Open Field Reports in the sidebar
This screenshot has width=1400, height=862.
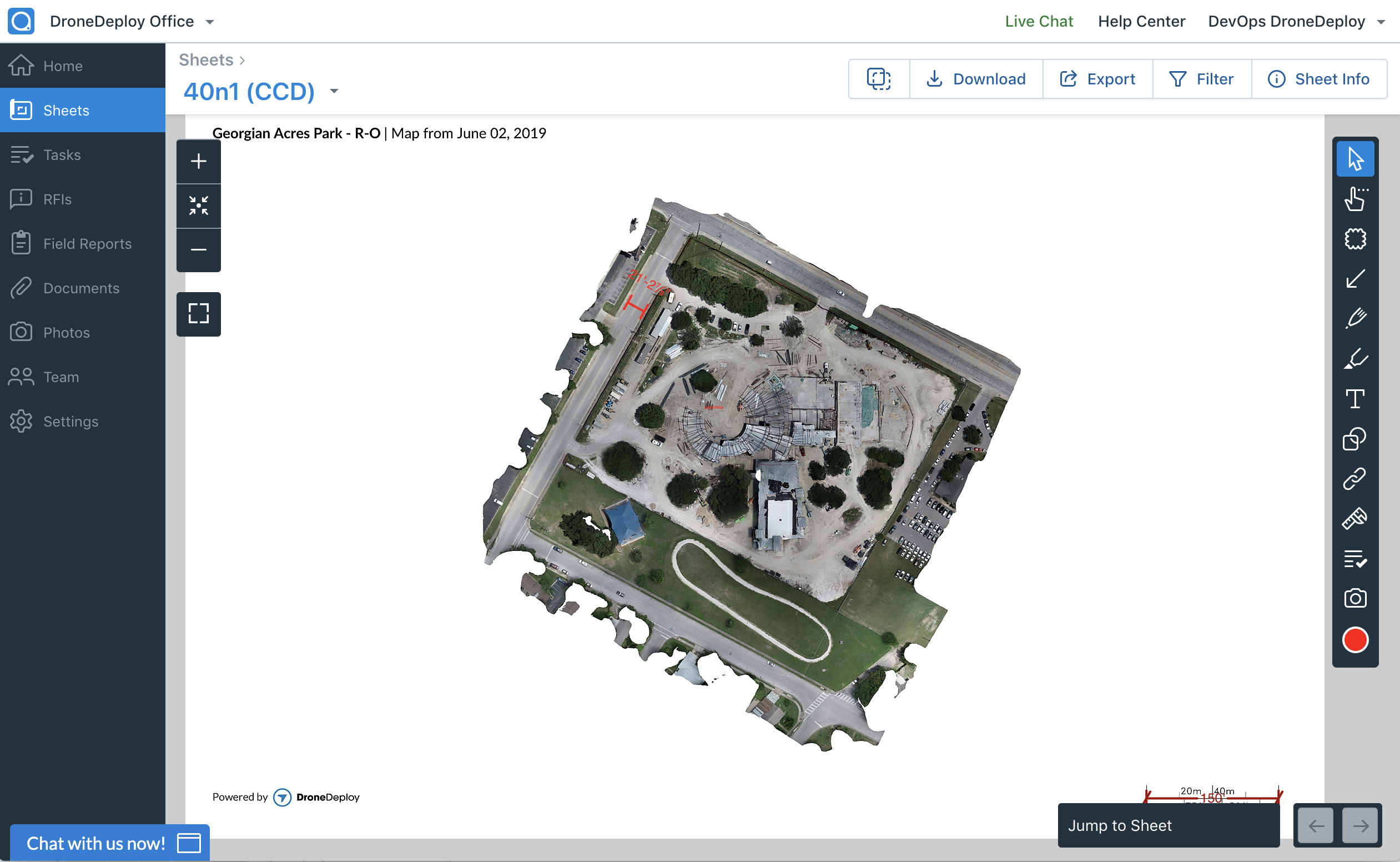(87, 244)
